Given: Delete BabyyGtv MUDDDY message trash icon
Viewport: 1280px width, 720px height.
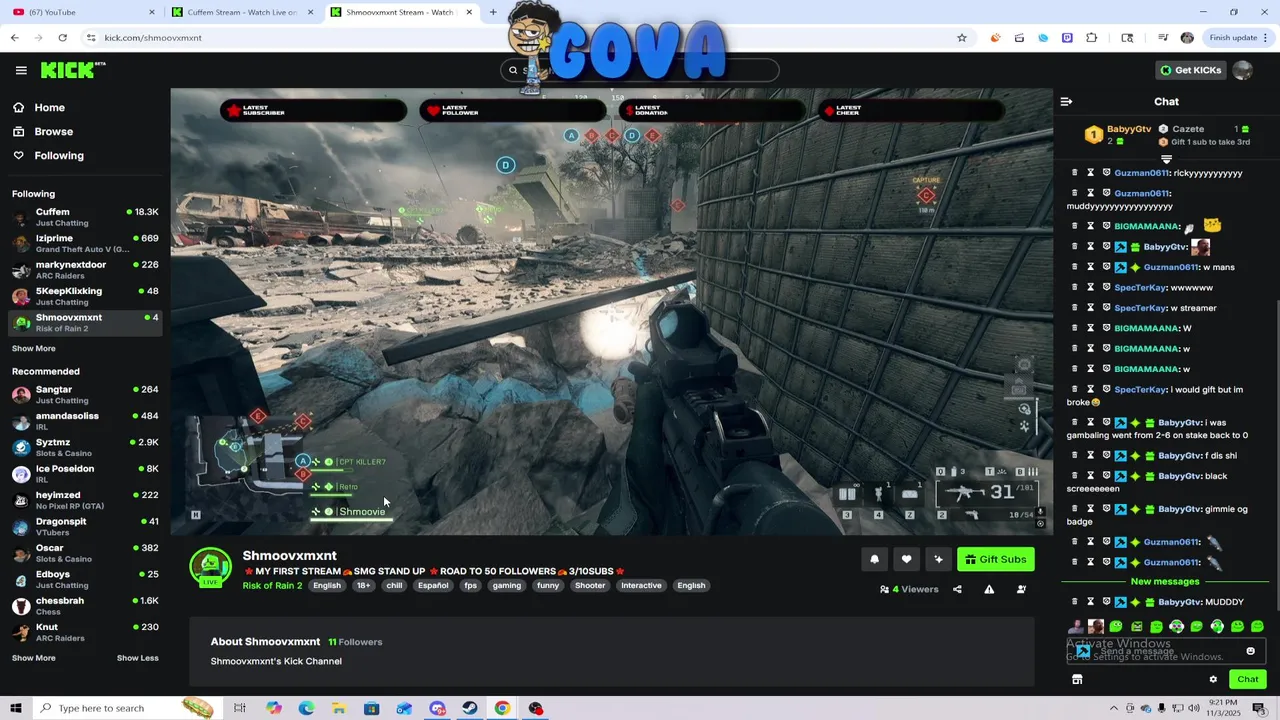Looking at the screenshot, I should tap(1075, 602).
